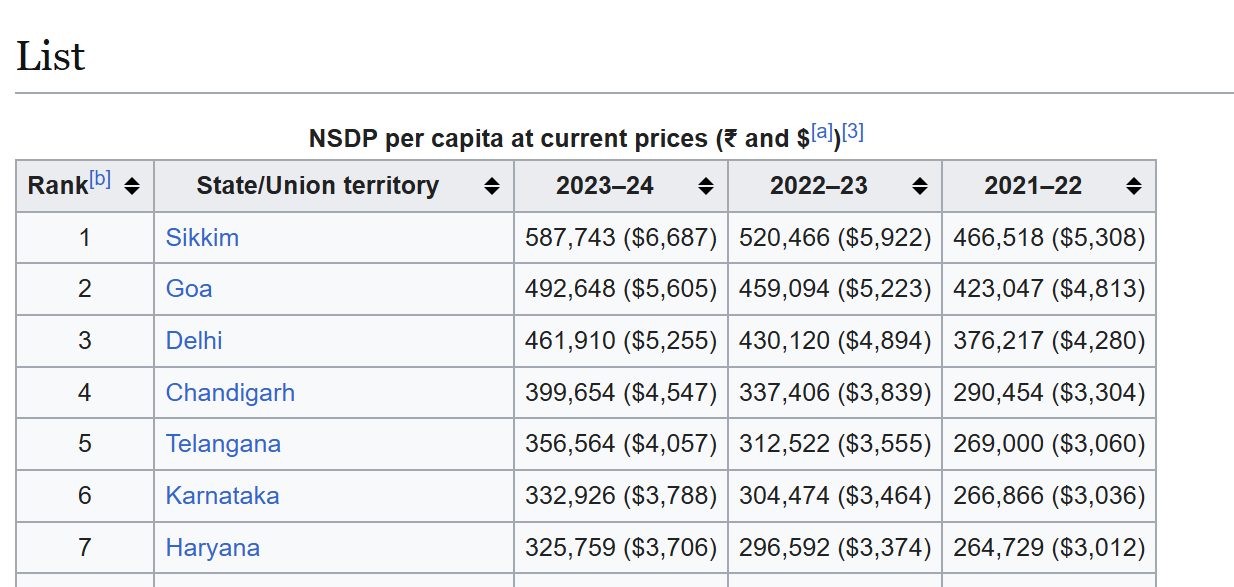This screenshot has height=587, width=1234.
Task: Click footnote [b] beside Rank header
Action: tap(100, 179)
